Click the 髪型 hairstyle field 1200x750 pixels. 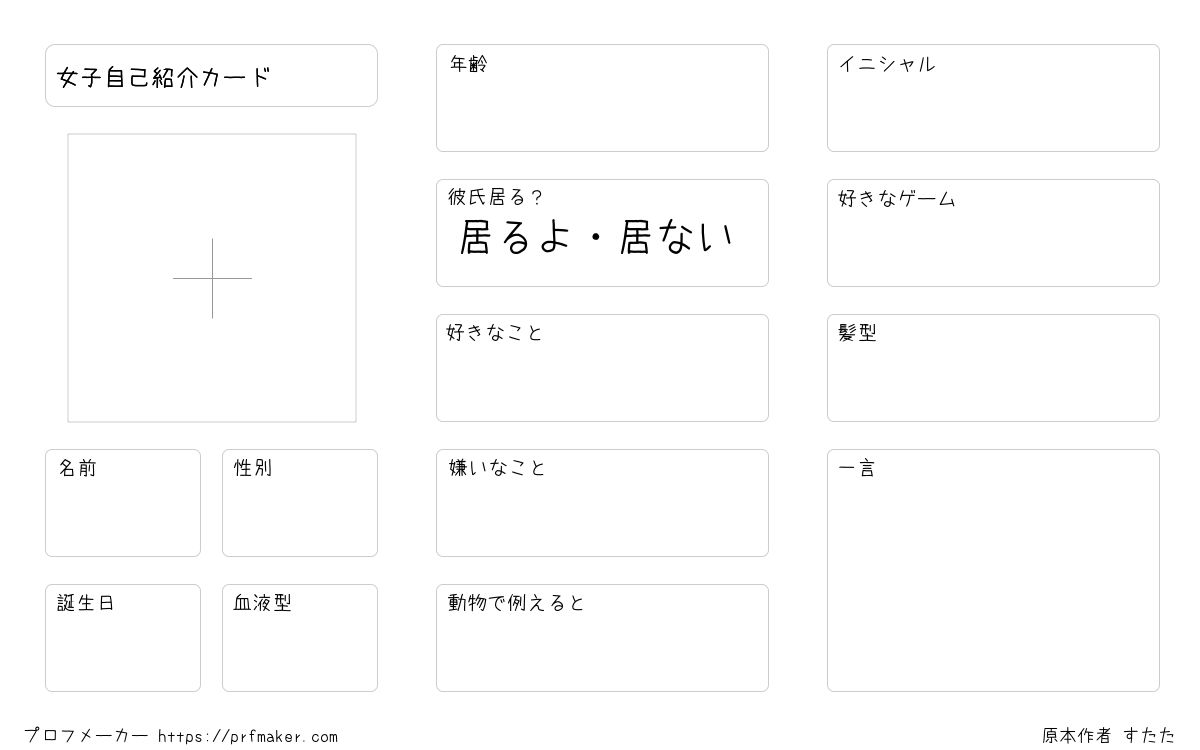[x=993, y=368]
